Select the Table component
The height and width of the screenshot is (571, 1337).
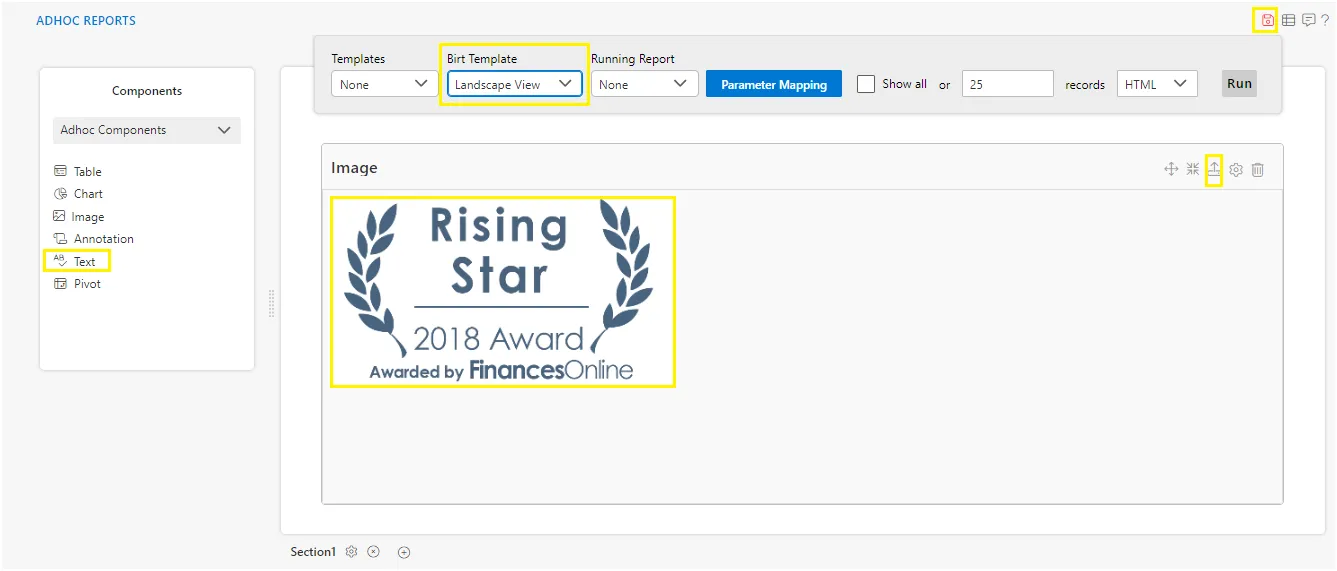pyautogui.click(x=78, y=171)
